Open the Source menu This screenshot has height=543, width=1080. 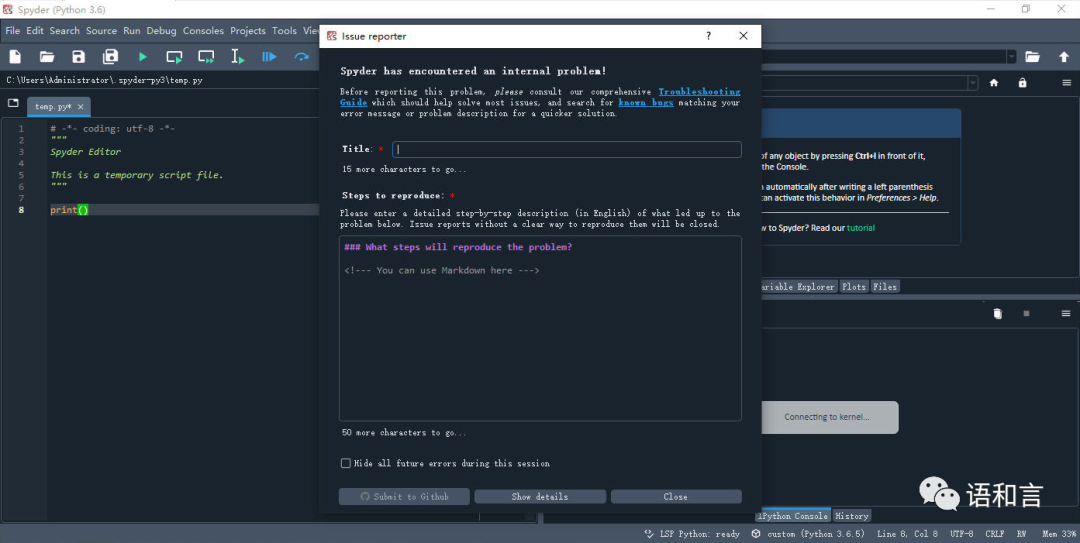coord(101,30)
